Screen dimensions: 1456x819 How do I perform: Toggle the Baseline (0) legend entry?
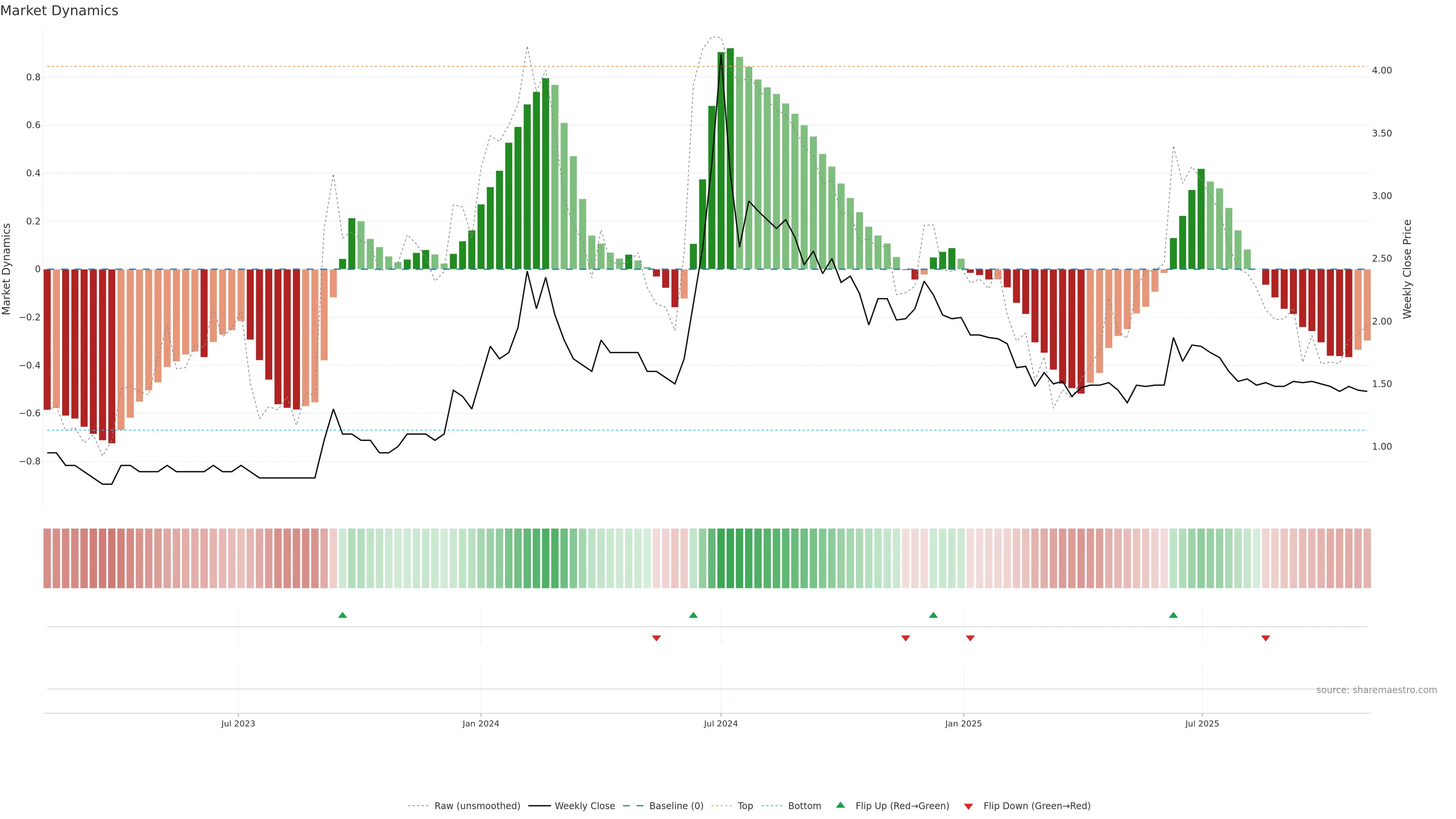click(676, 805)
